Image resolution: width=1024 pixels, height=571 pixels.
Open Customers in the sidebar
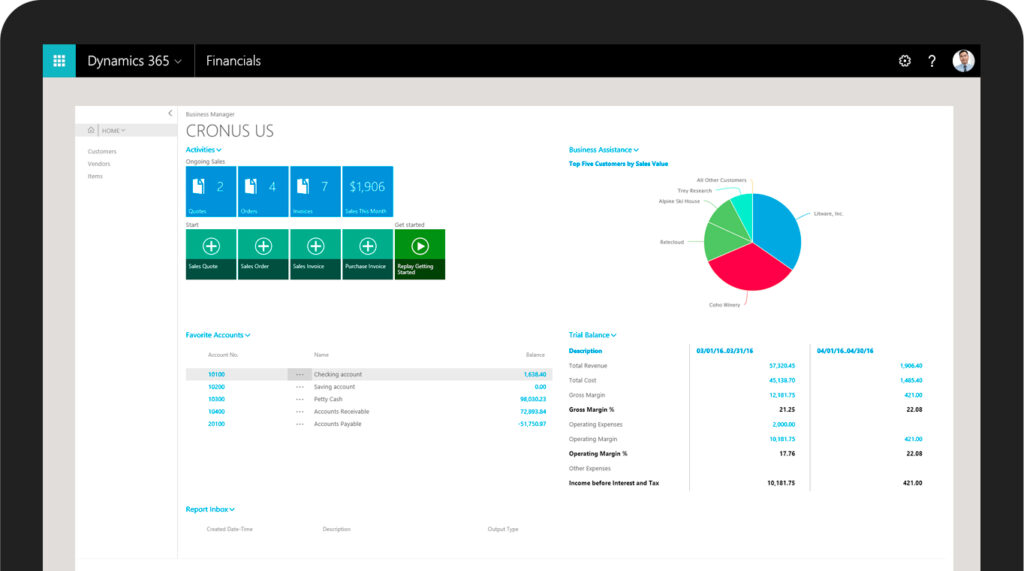click(x=102, y=152)
